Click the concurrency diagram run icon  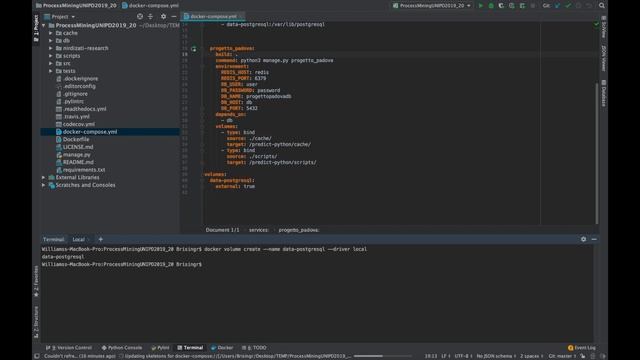point(522,6)
